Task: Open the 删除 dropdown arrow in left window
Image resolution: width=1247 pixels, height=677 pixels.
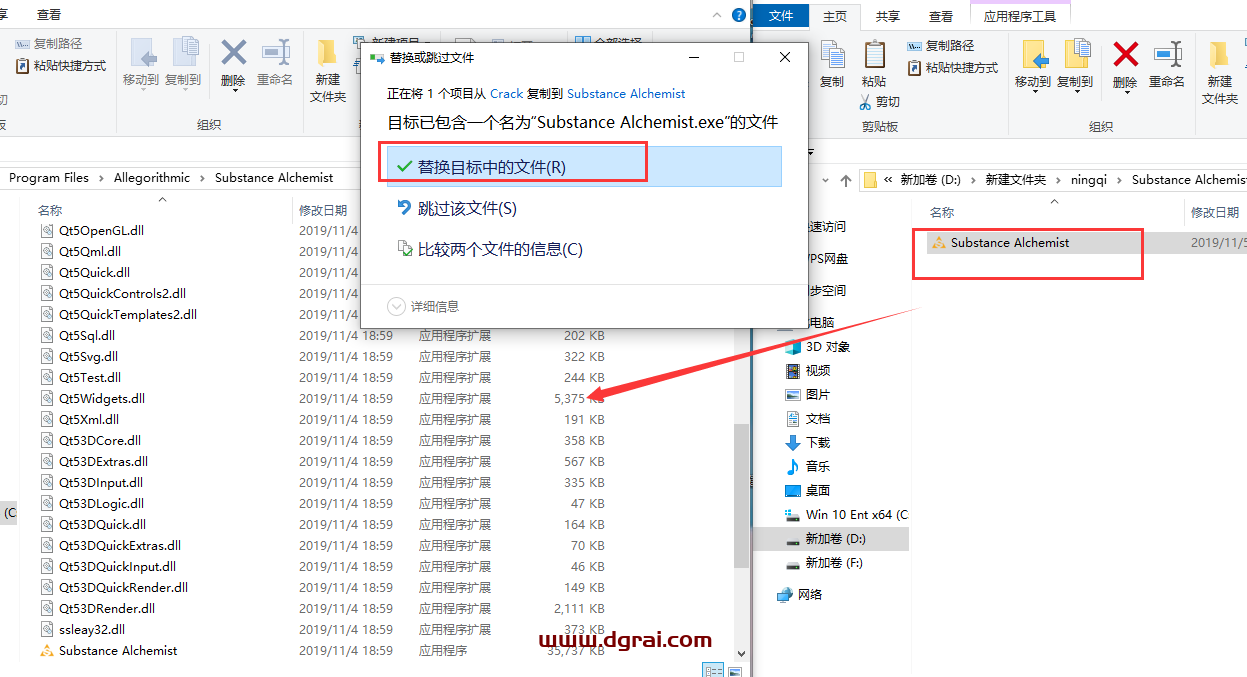Action: click(x=234, y=91)
